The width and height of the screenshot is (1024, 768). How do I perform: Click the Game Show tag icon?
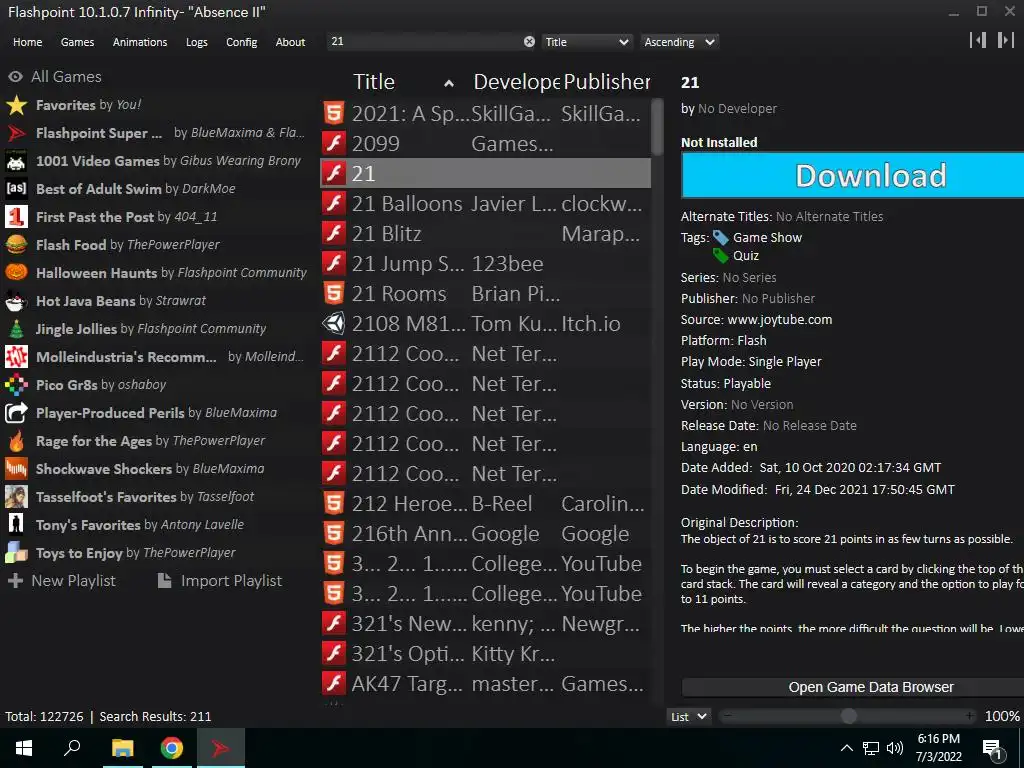click(x=720, y=238)
